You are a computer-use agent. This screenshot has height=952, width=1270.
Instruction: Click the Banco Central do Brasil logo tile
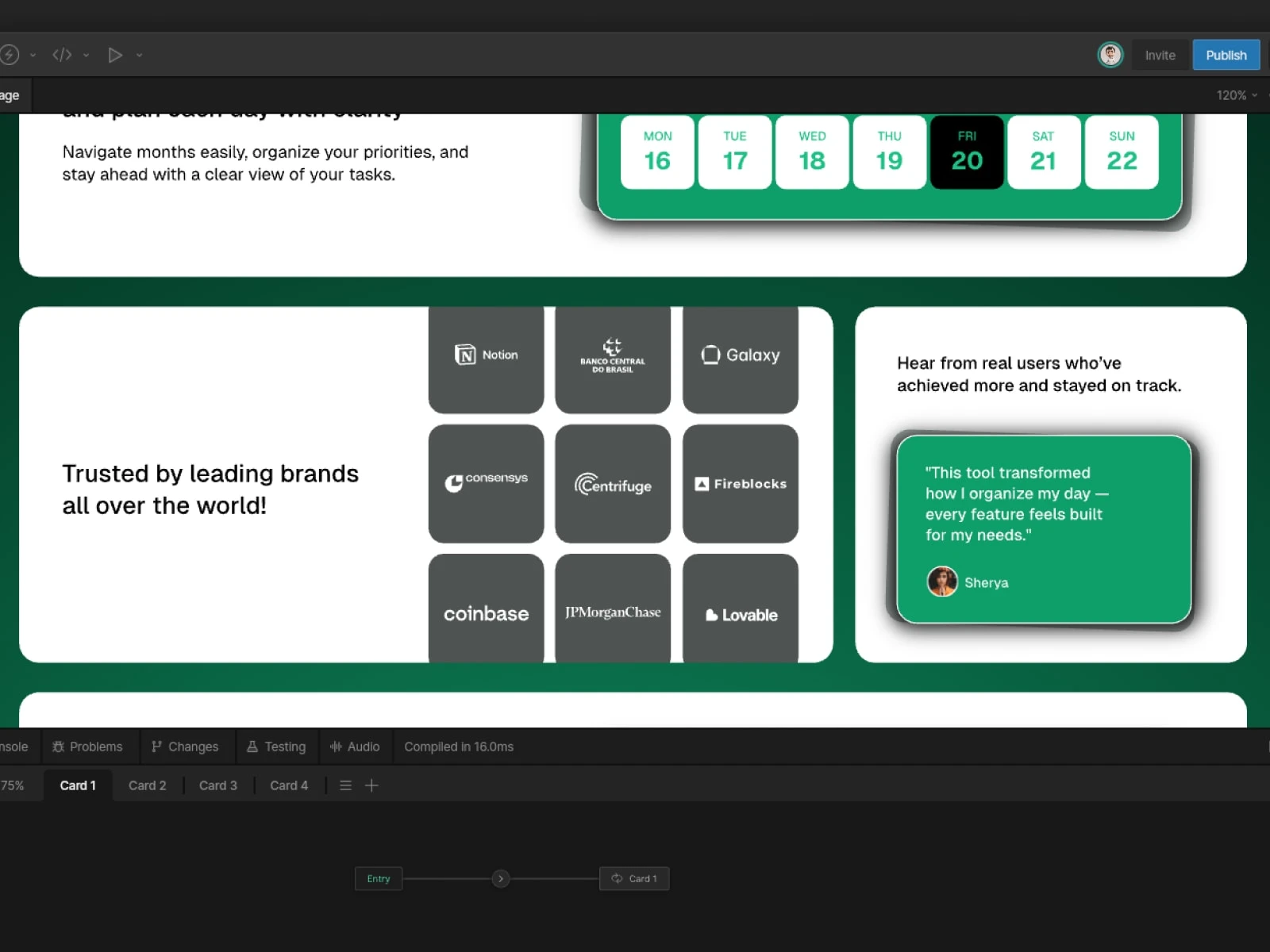click(613, 360)
